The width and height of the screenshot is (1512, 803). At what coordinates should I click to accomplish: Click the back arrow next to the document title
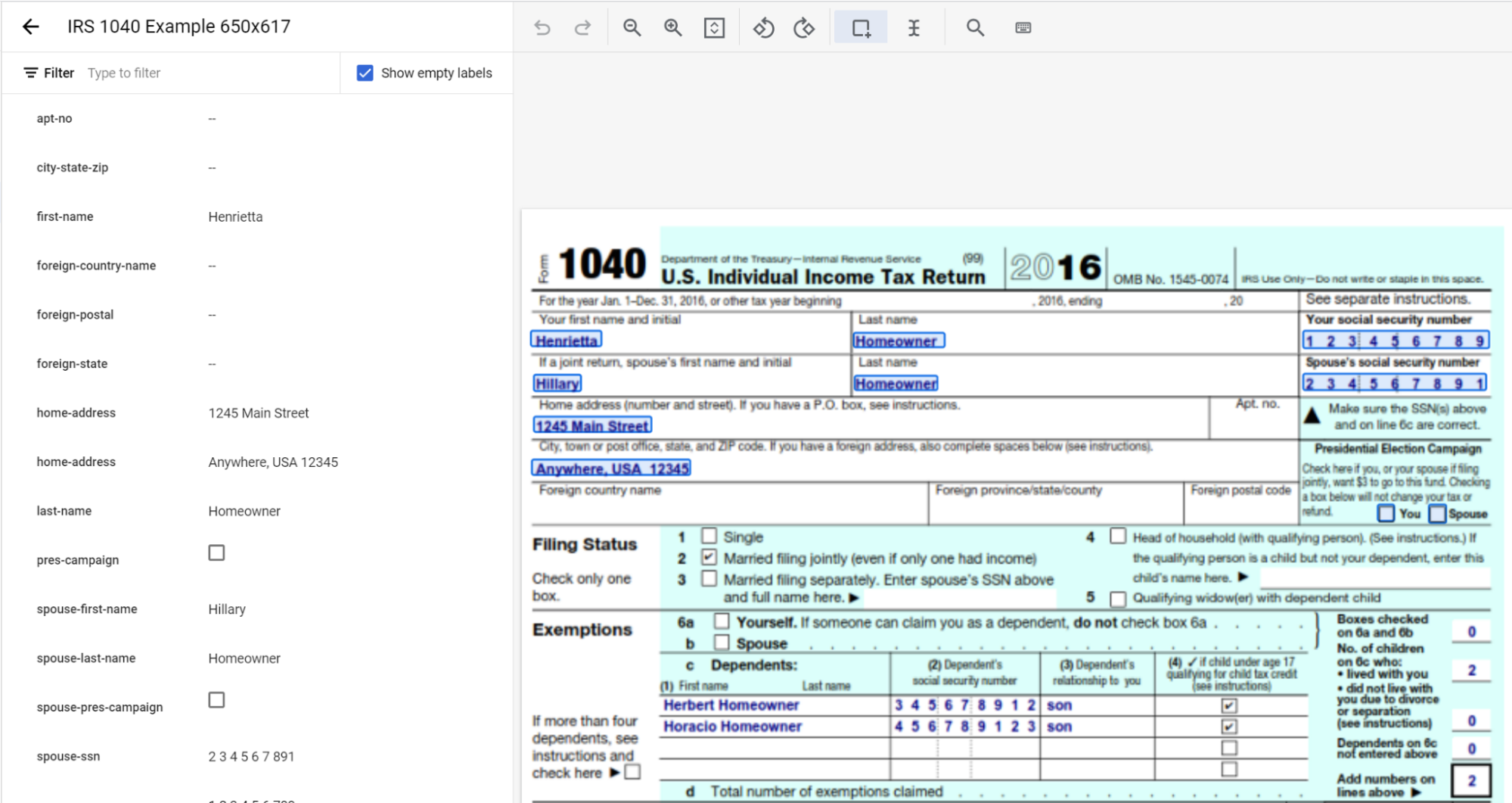(x=29, y=26)
